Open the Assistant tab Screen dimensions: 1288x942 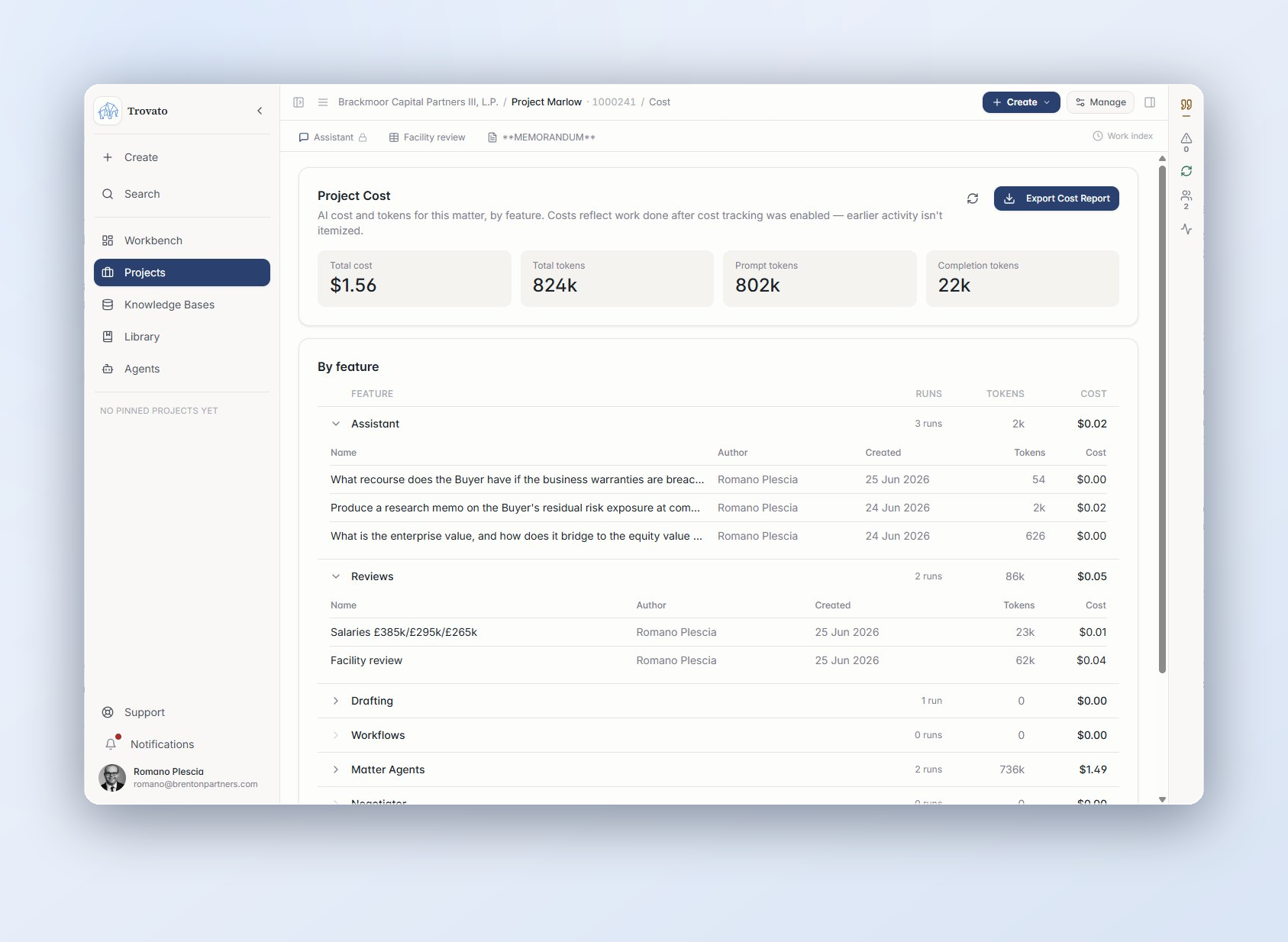coord(333,137)
